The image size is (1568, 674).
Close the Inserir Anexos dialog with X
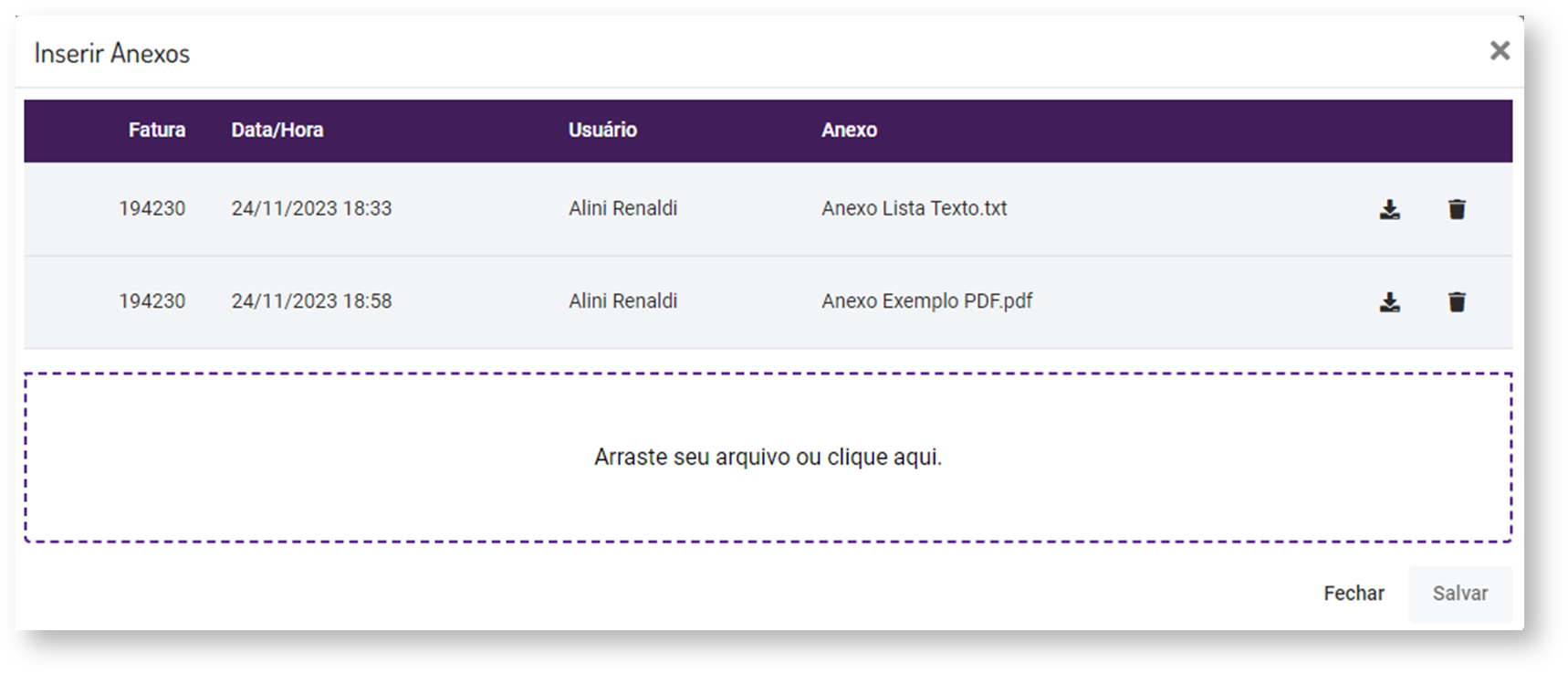[x=1500, y=51]
